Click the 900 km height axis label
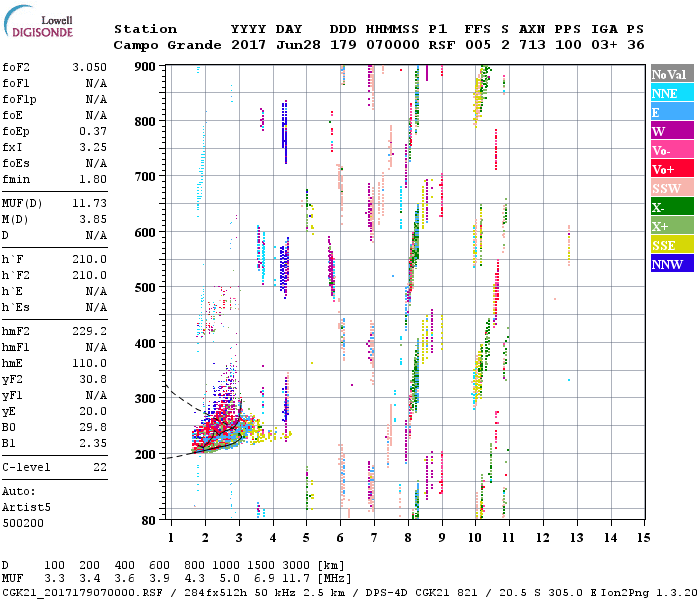Image resolution: width=700 pixels, height=600 pixels. point(147,66)
